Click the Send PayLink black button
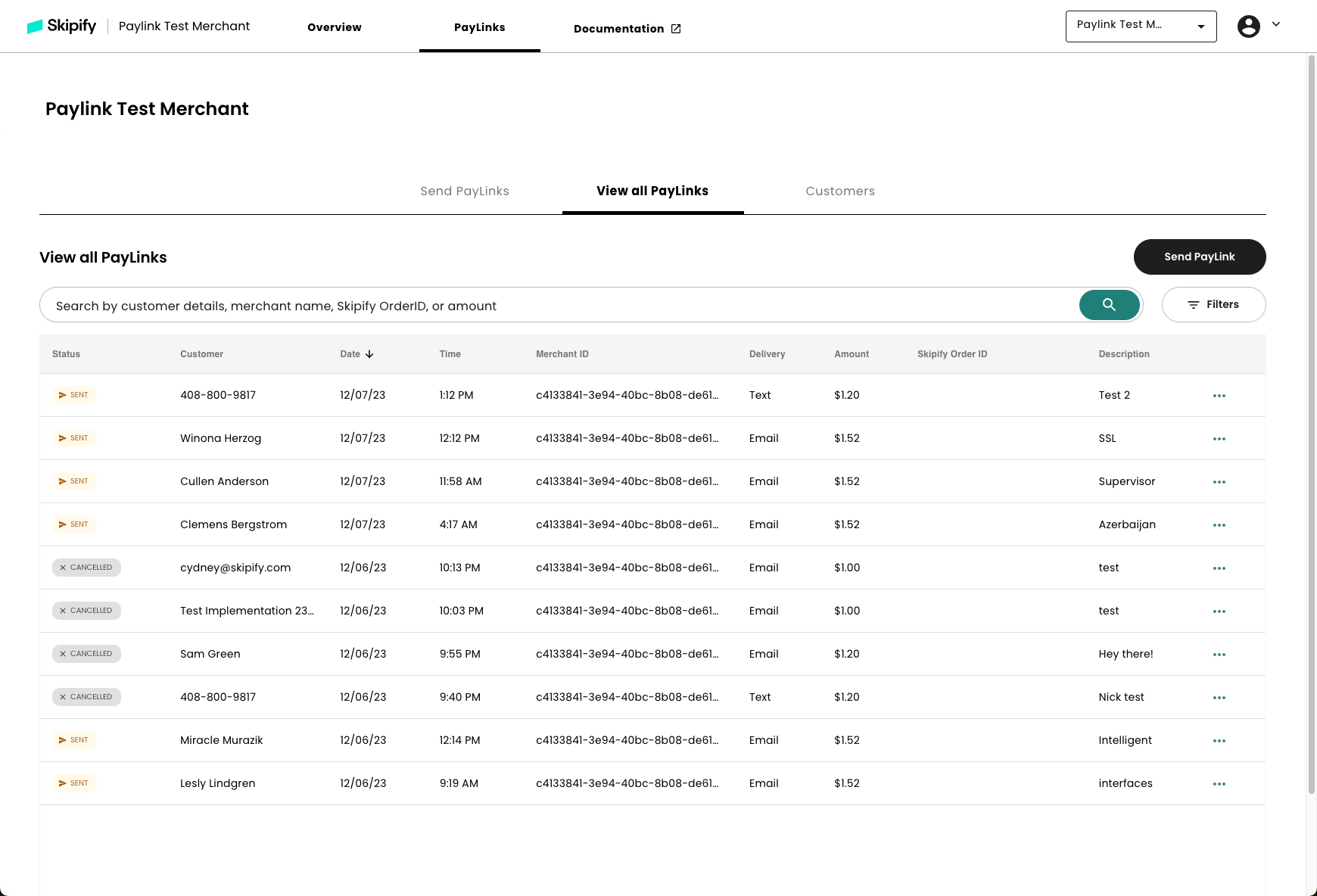Viewport: 1317px width, 896px height. point(1199,257)
